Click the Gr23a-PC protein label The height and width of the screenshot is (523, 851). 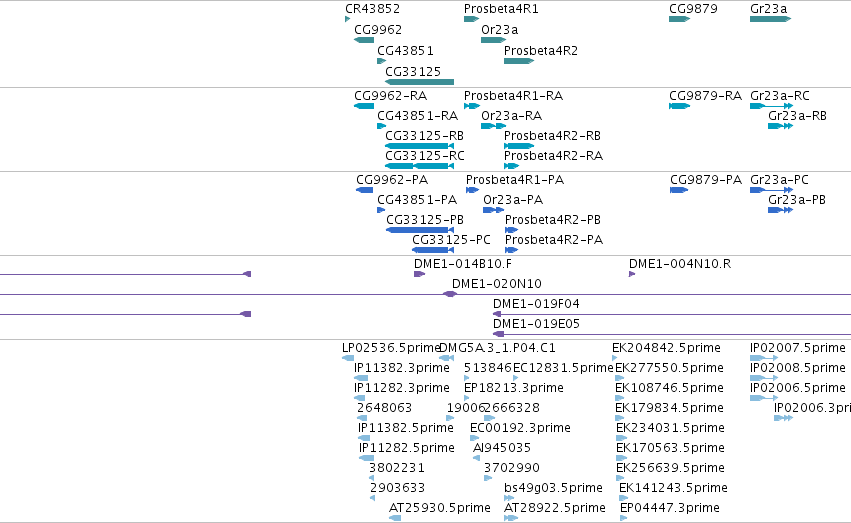coord(779,180)
